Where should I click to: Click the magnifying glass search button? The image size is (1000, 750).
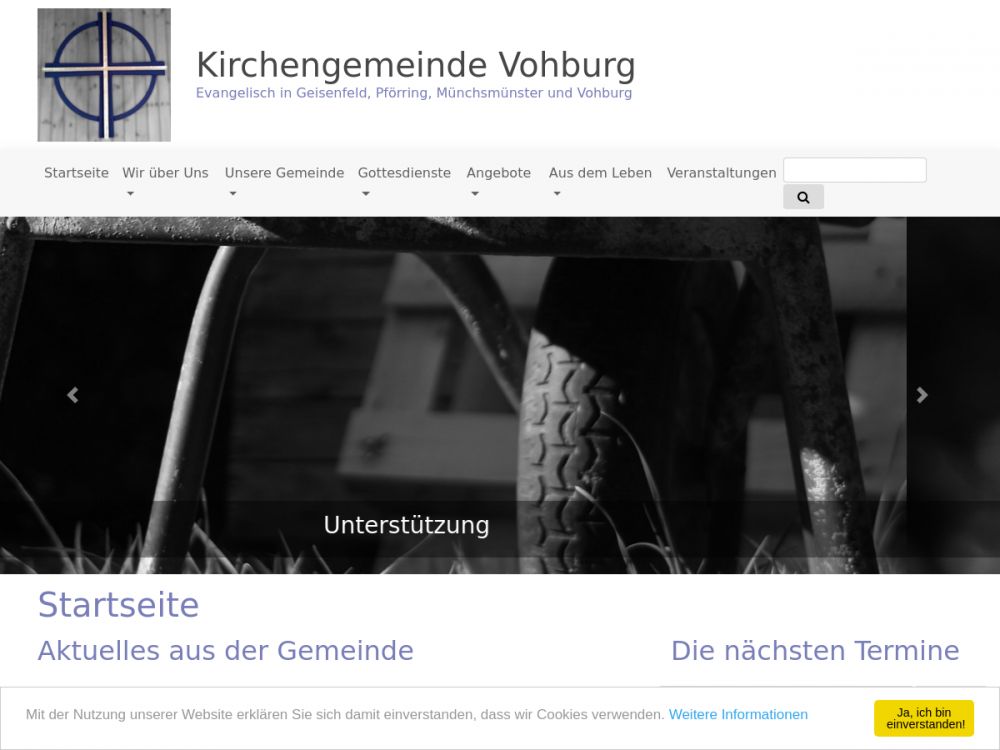[803, 197]
